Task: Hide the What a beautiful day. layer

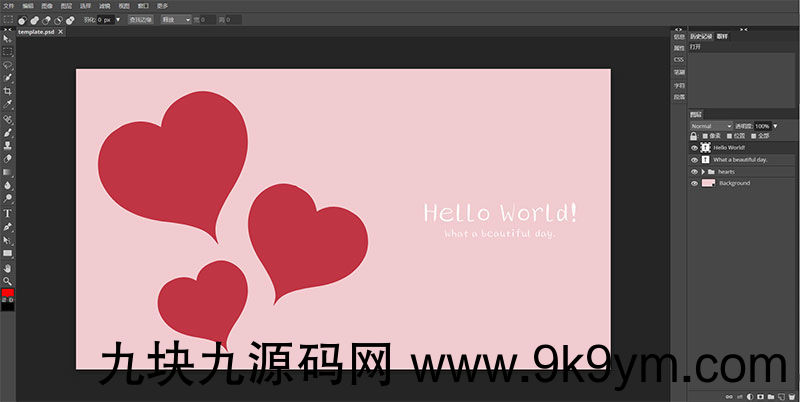Action: tap(694, 160)
